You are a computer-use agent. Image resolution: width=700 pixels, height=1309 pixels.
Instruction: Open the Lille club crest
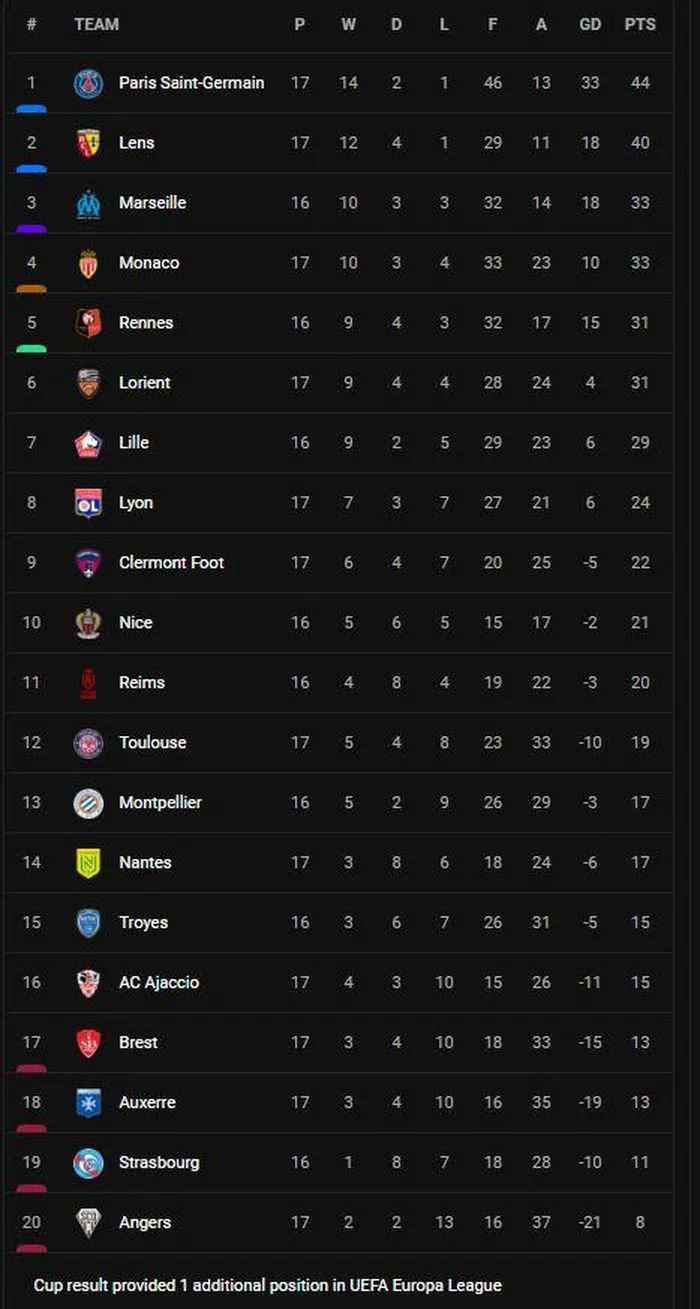coord(88,443)
